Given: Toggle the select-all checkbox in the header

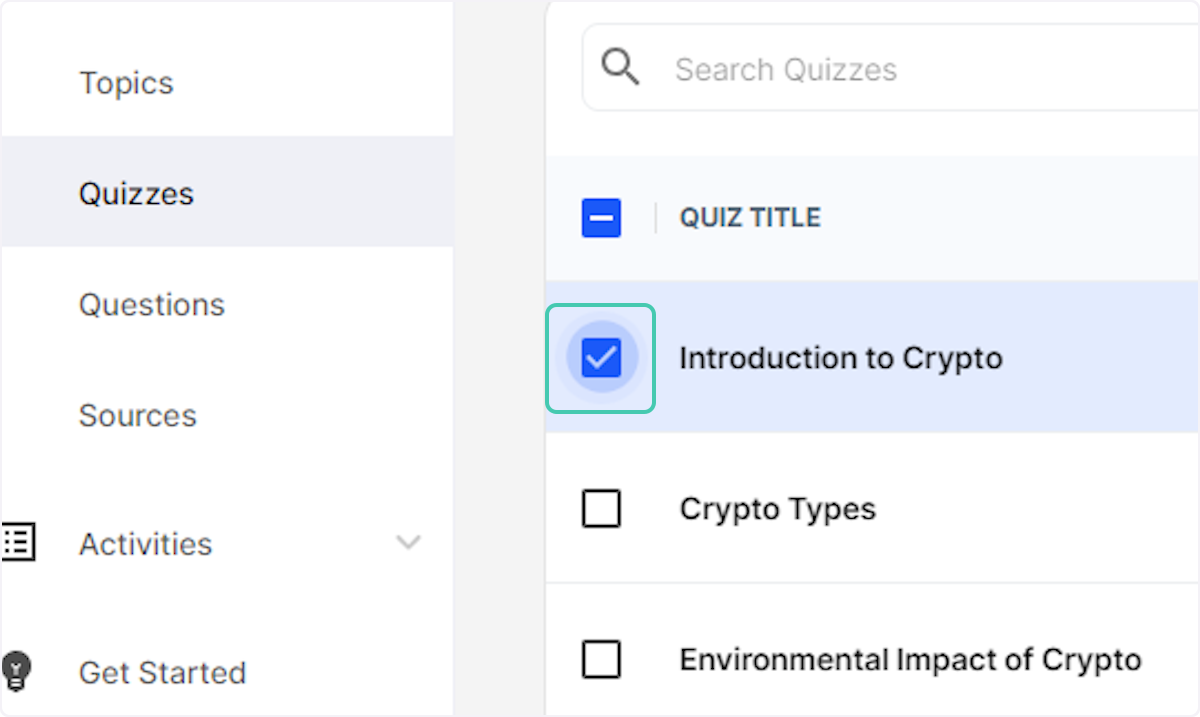Looking at the screenshot, I should pos(601,217).
